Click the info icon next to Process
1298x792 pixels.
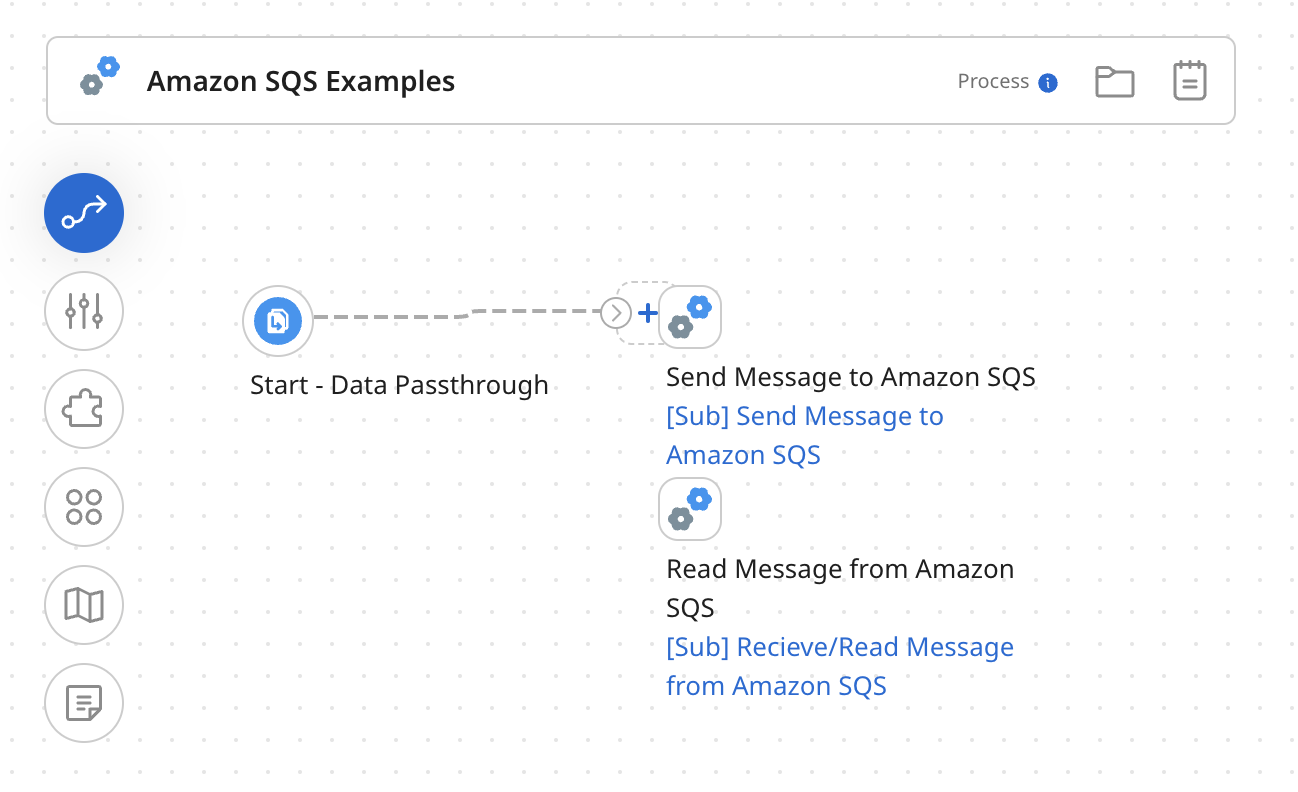pos(1048,82)
